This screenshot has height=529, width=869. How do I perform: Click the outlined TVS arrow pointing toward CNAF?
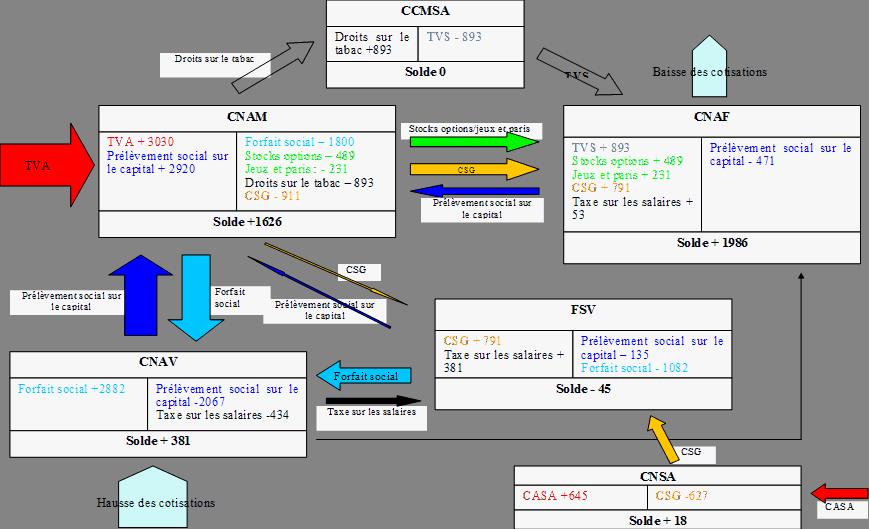point(580,72)
